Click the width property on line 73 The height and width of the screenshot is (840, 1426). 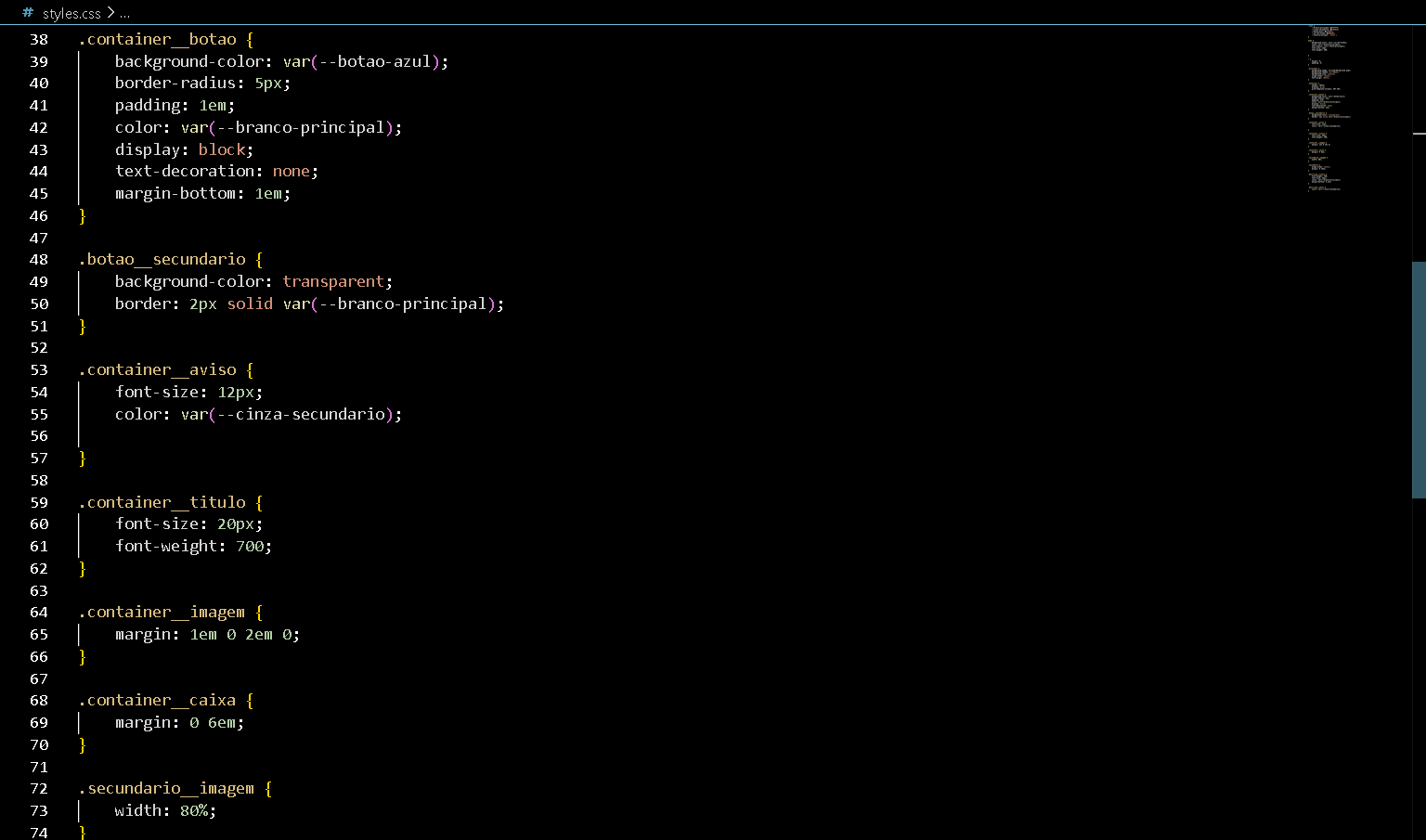click(138, 810)
